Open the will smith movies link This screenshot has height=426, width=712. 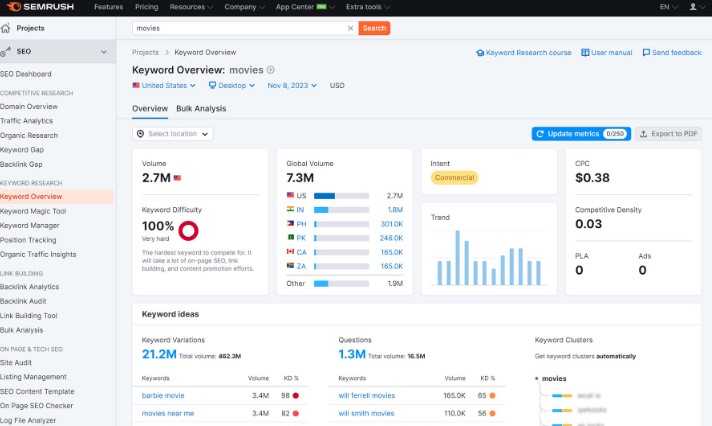point(366,413)
